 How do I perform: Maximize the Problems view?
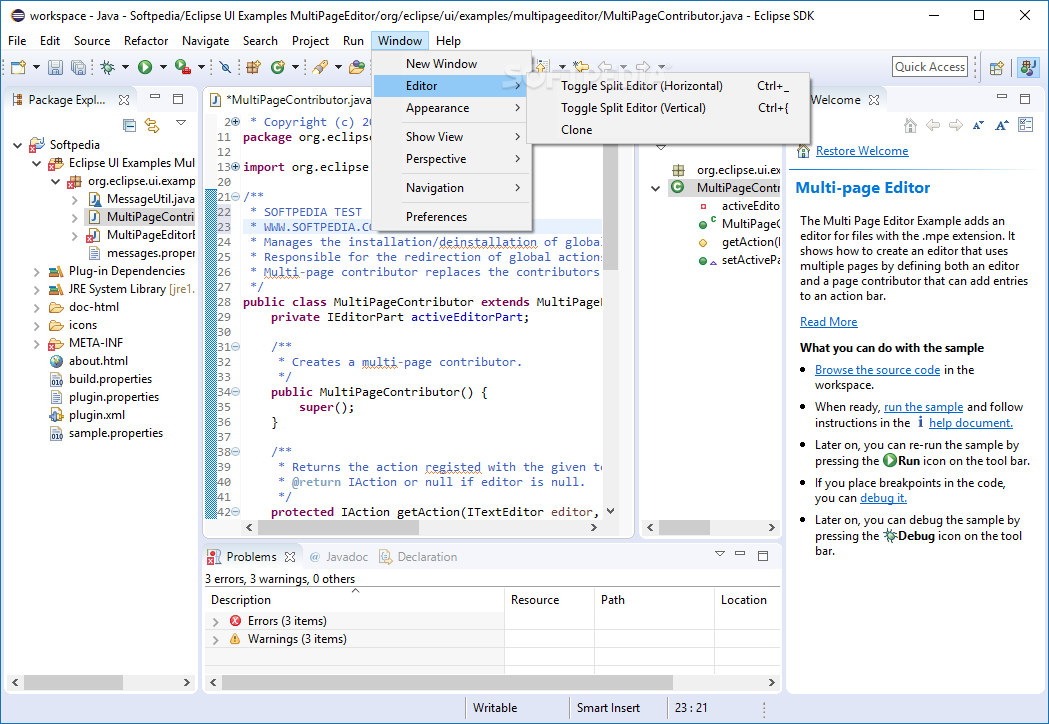(763, 555)
